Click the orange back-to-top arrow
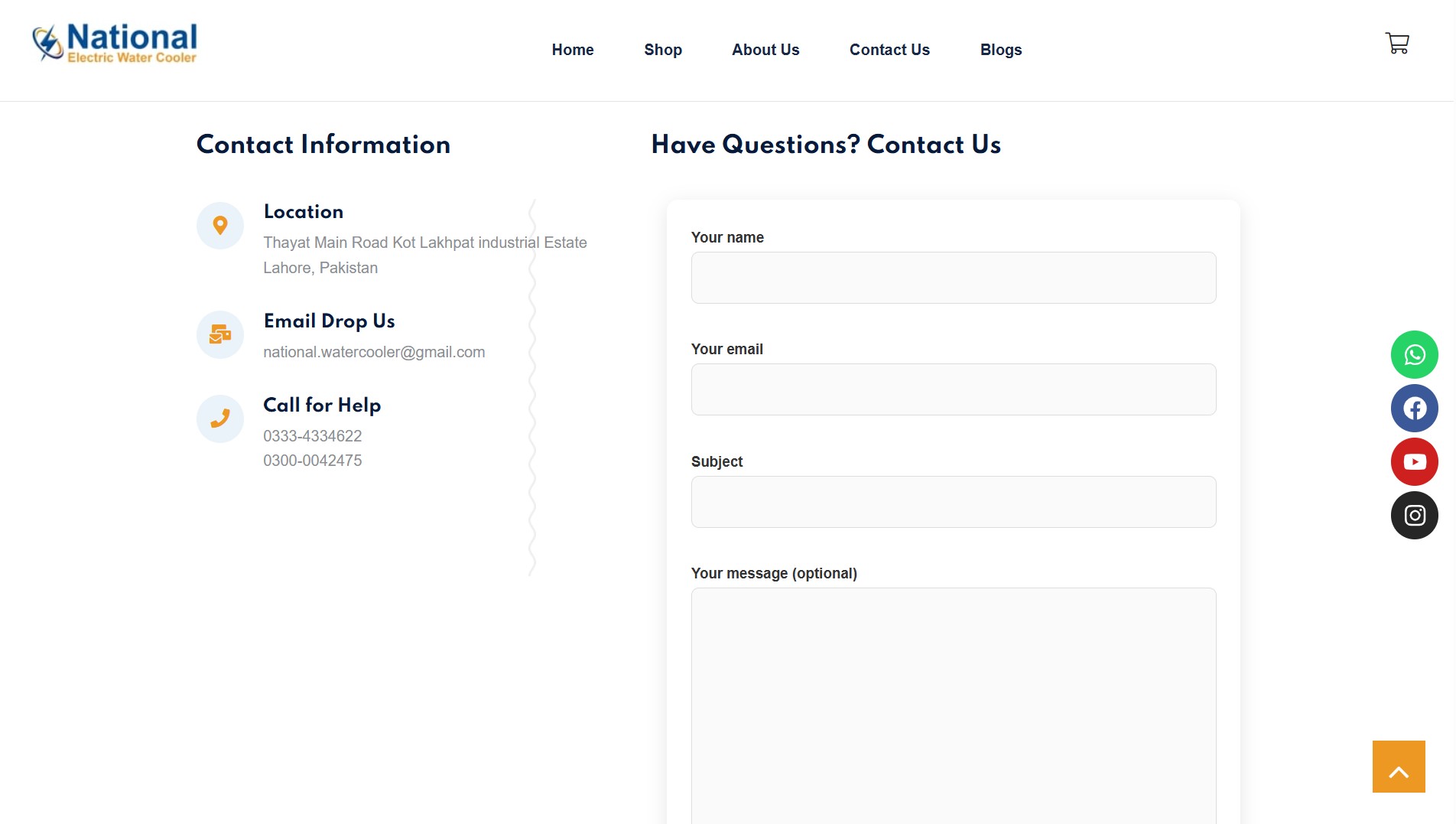 coord(1399,767)
